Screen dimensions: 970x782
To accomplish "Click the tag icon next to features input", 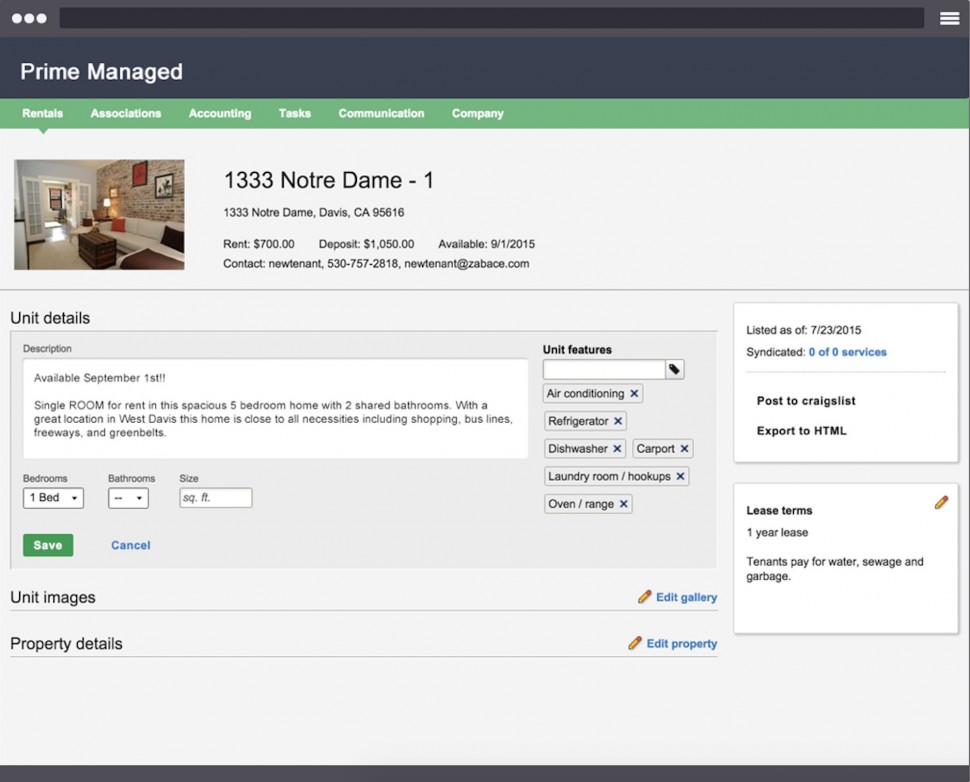I will coord(675,370).
